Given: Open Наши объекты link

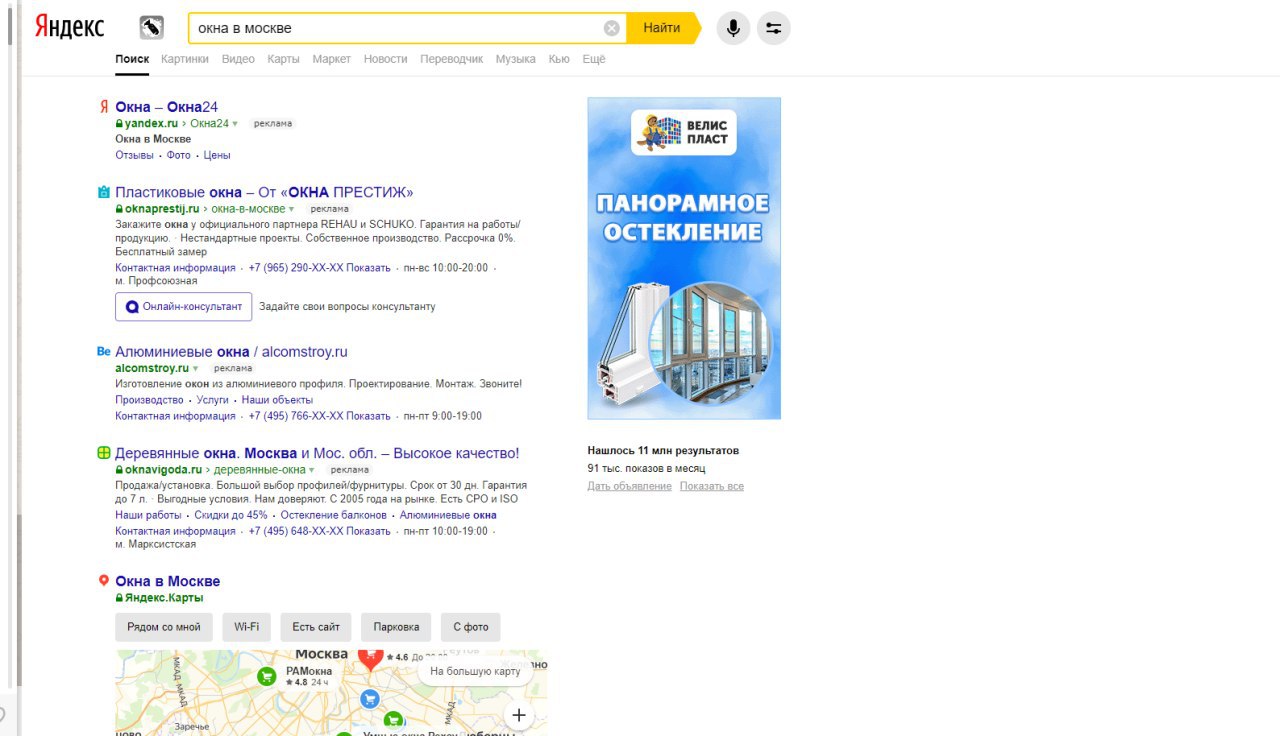Looking at the screenshot, I should point(277,400).
